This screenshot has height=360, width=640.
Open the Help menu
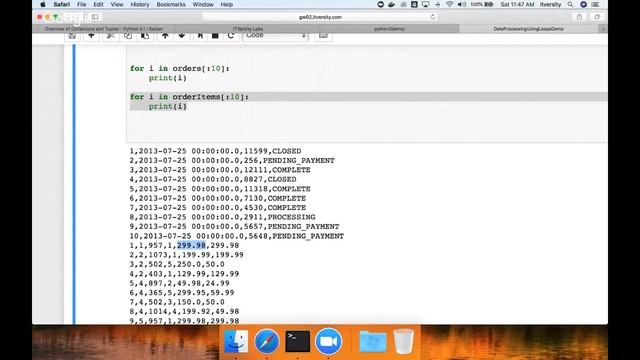click(x=227, y=4)
